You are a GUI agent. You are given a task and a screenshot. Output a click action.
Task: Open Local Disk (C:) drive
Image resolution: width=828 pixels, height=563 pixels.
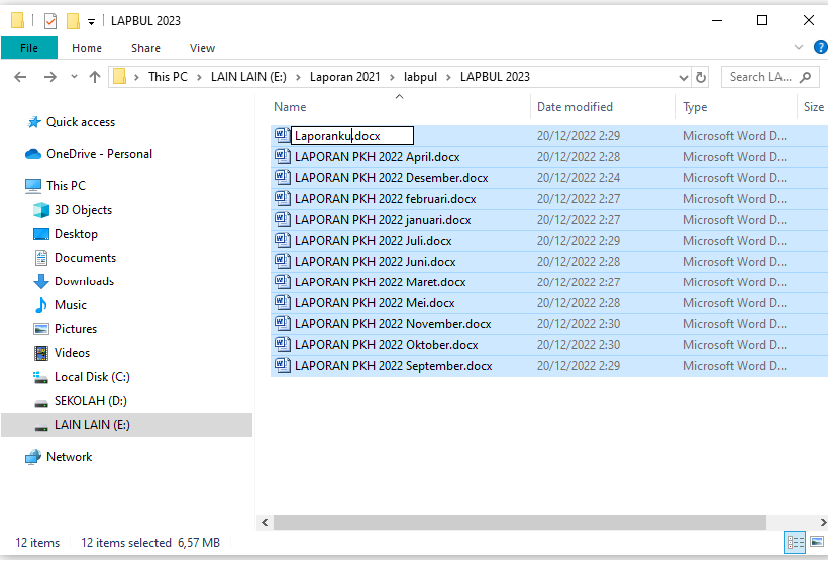coord(92,377)
